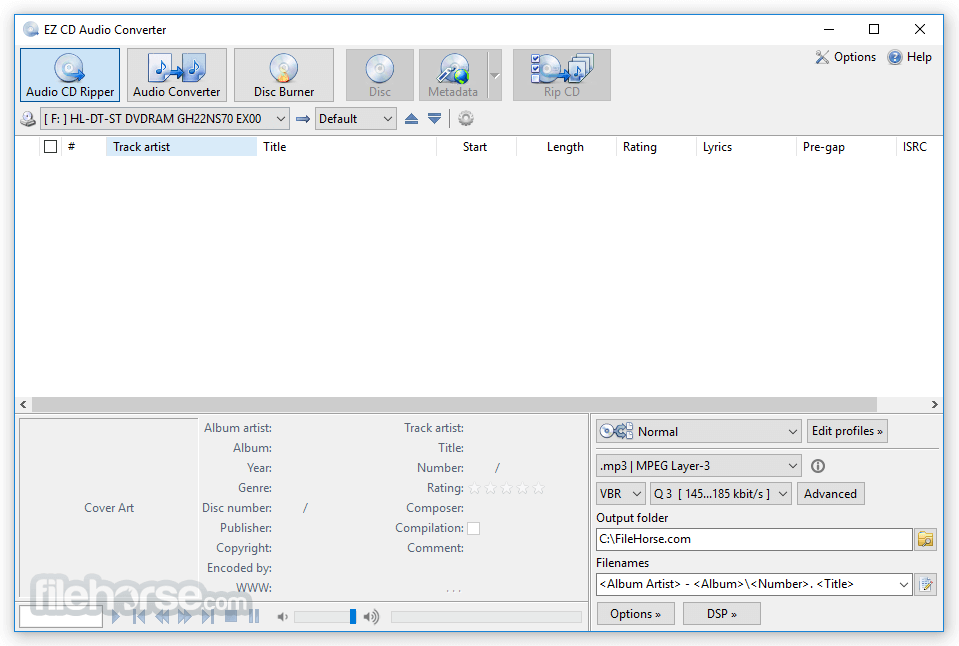Viewport: 959px width, 646px height.
Task: Click the horizontal scrollbar left arrow
Action: click(x=23, y=404)
